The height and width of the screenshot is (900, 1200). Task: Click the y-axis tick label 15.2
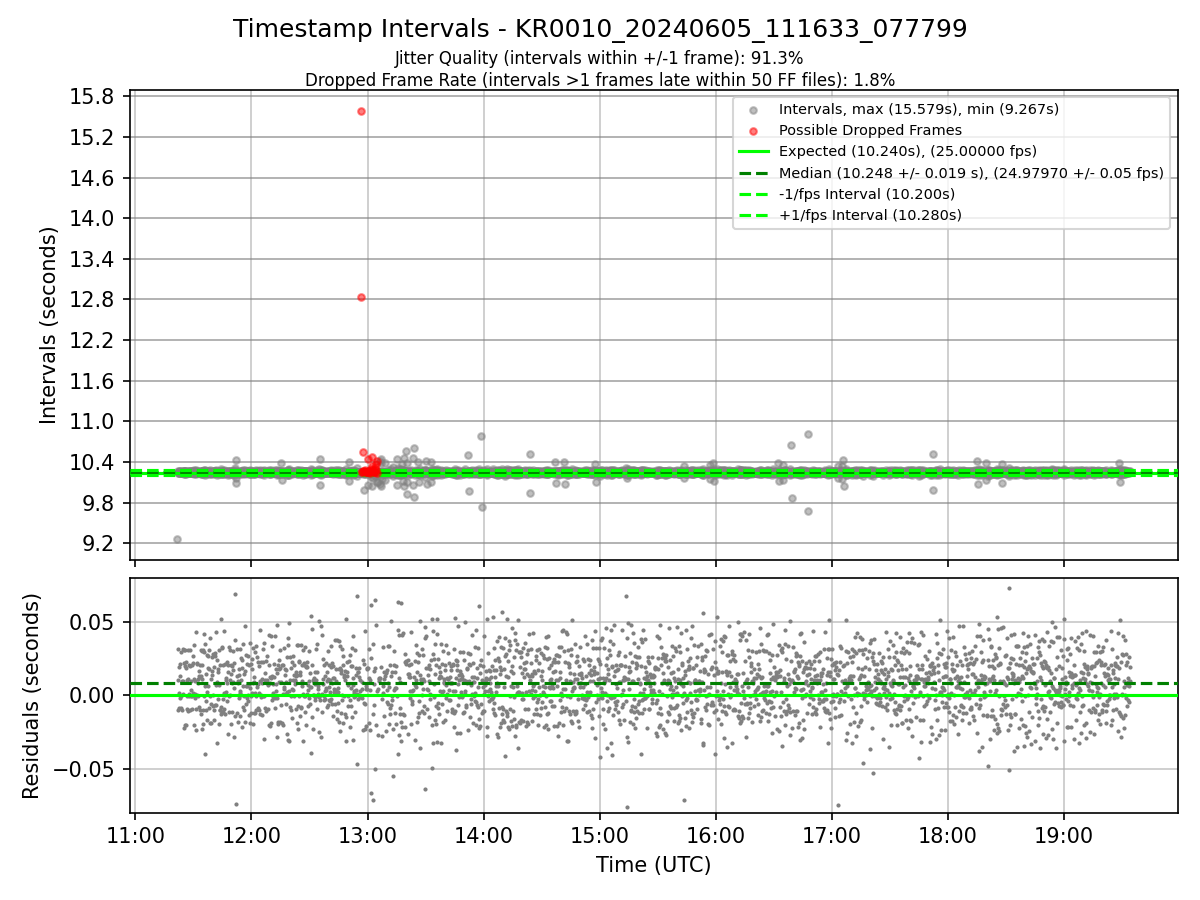click(x=93, y=137)
